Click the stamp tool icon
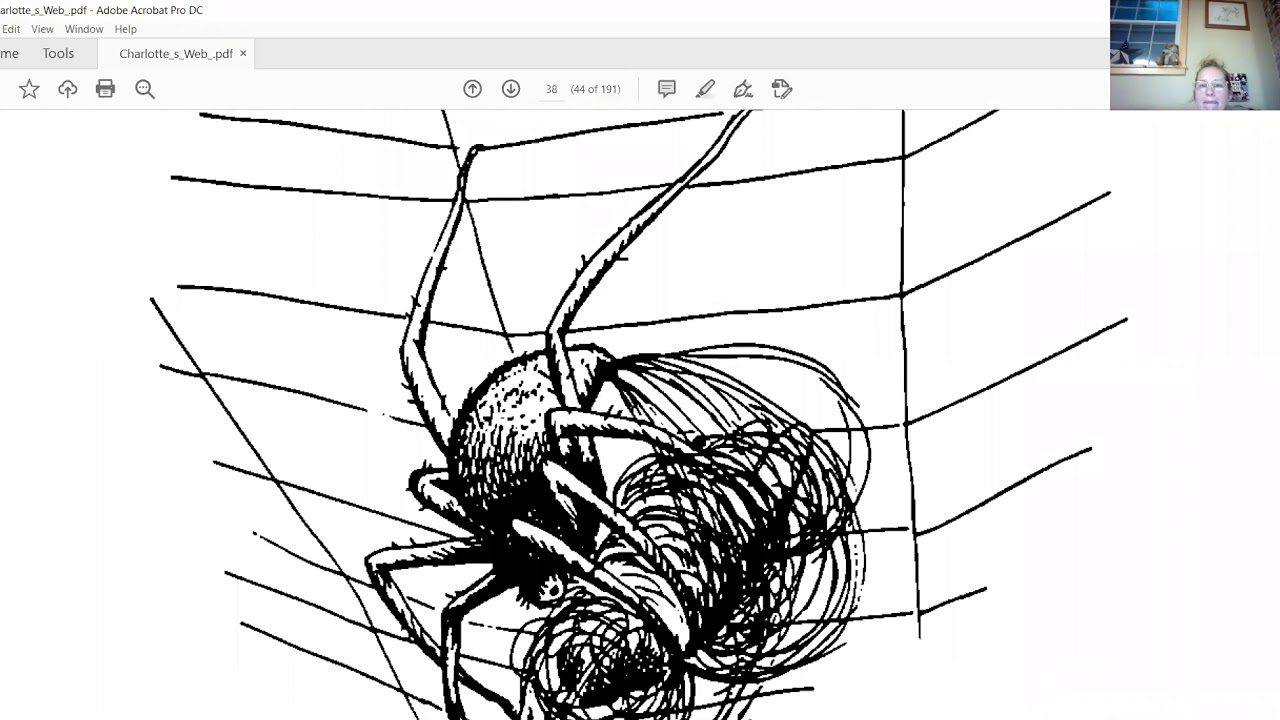The height and width of the screenshot is (720, 1280). click(782, 89)
